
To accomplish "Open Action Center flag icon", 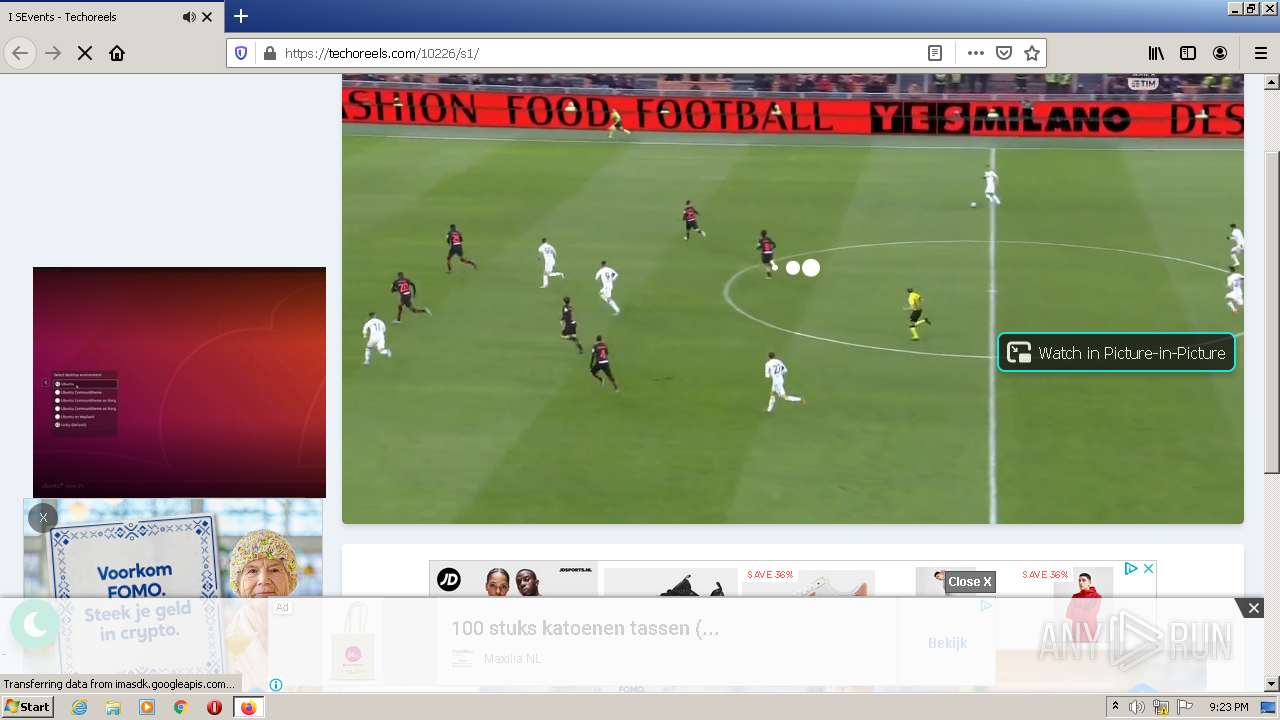I will pyautogui.click(x=1185, y=707).
